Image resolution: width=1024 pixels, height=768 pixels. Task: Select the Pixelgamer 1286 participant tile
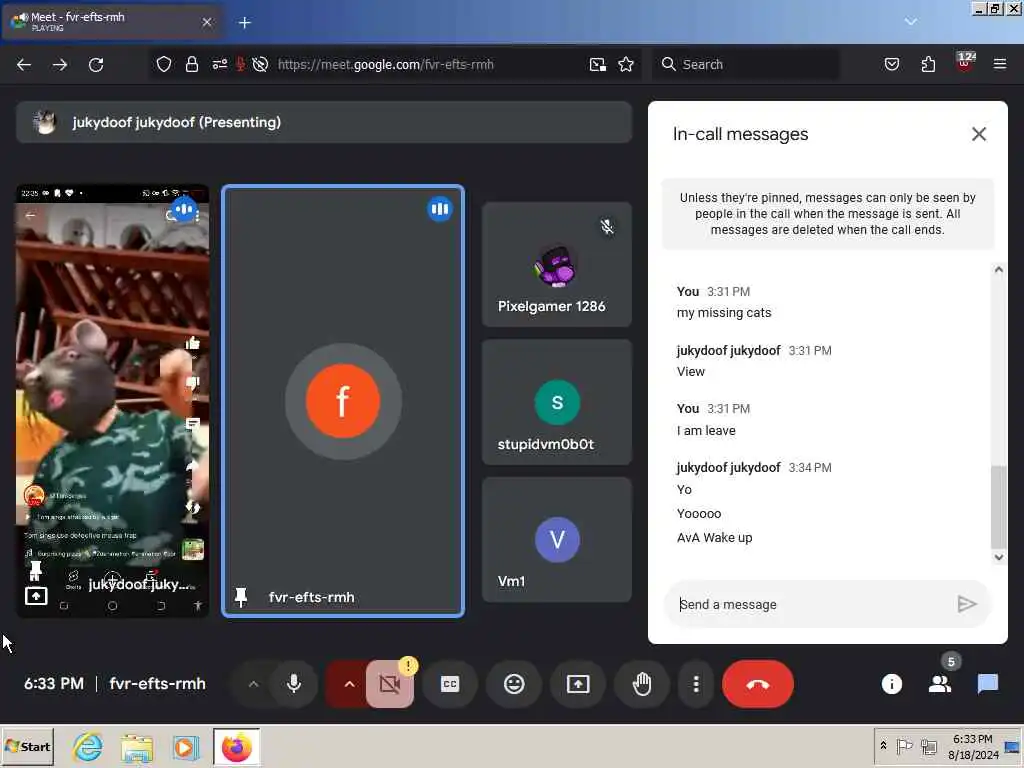pyautogui.click(x=556, y=264)
